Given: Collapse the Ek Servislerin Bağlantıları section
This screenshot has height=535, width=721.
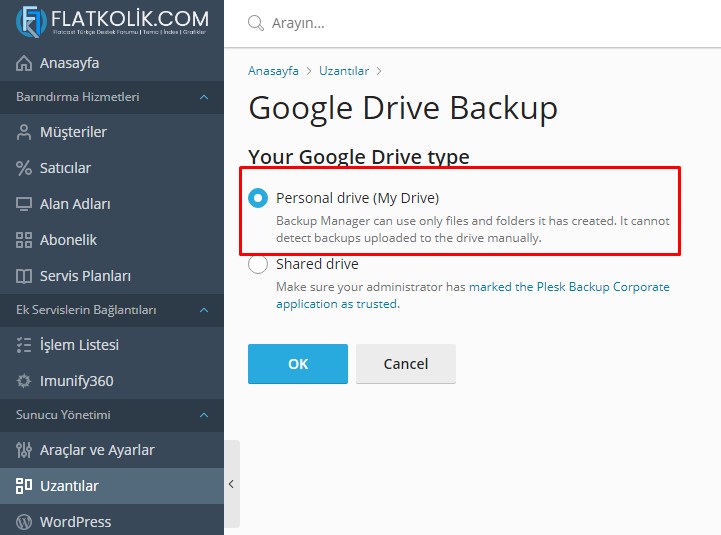Looking at the screenshot, I should (204, 310).
